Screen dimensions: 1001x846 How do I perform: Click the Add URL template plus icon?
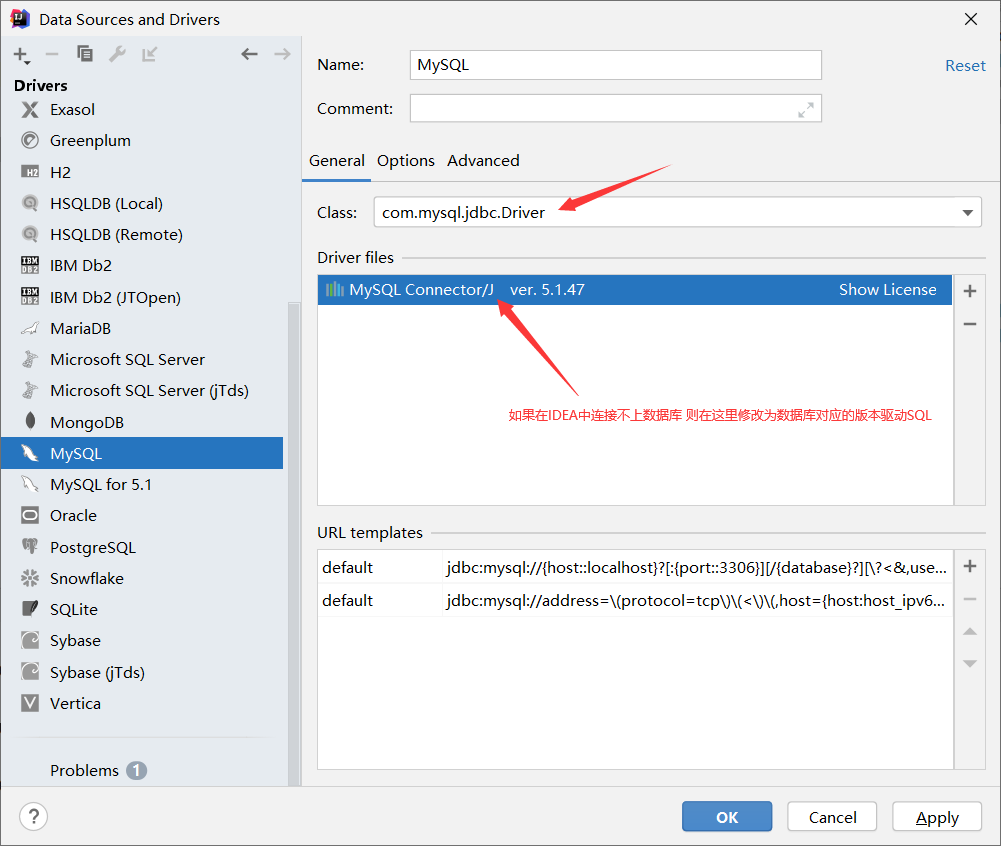coord(970,566)
